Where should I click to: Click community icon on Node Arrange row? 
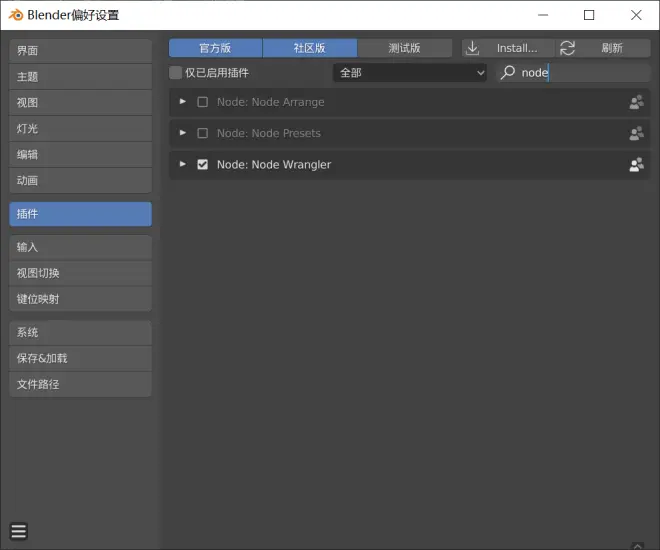(x=636, y=102)
